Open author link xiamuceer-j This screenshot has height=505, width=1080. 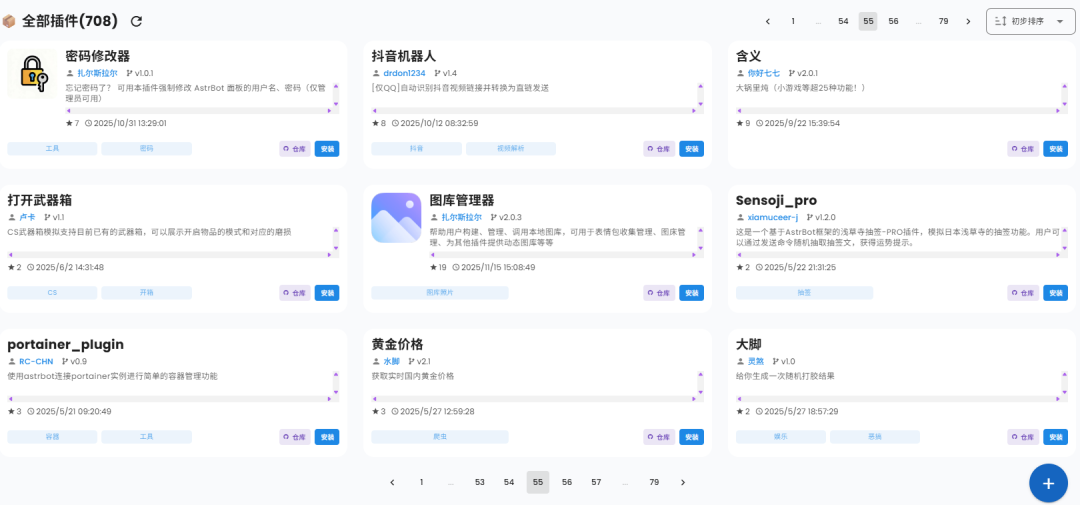tap(773, 217)
